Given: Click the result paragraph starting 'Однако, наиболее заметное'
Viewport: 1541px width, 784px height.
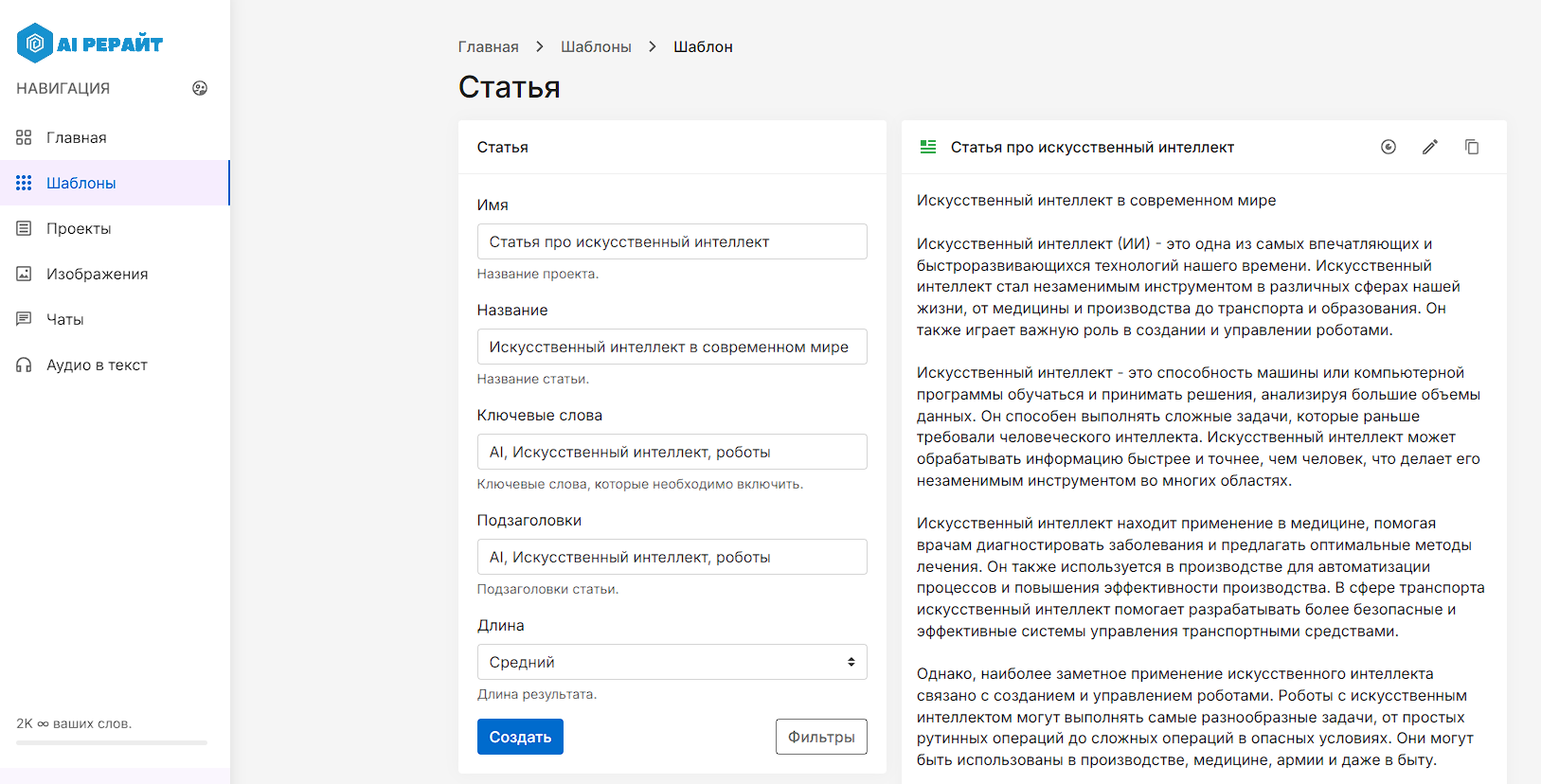Looking at the screenshot, I should (x=1195, y=717).
